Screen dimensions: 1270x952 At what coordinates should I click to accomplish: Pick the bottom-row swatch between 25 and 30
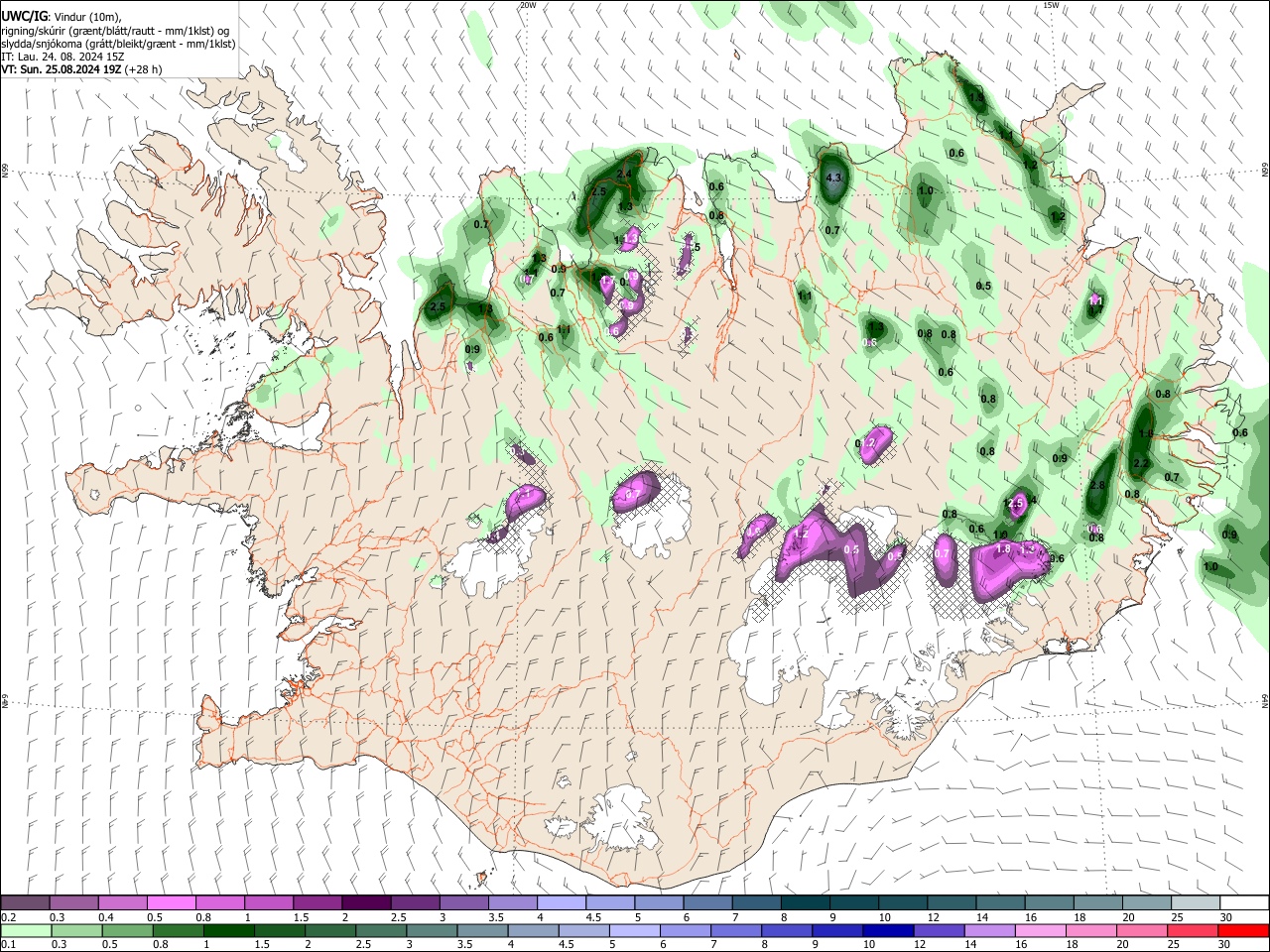coord(1193,931)
